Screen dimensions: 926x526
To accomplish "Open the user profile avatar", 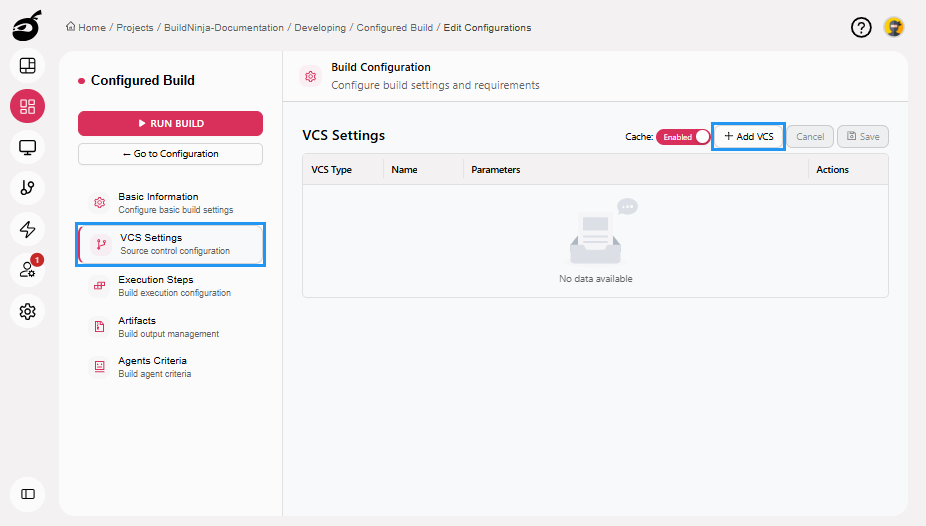I will click(894, 27).
